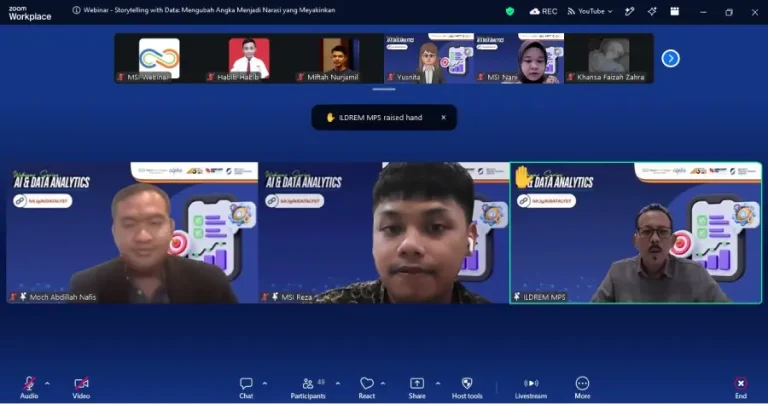
Task: Select Miftah Nurjamil video thumbnail
Action: pyautogui.click(x=339, y=58)
